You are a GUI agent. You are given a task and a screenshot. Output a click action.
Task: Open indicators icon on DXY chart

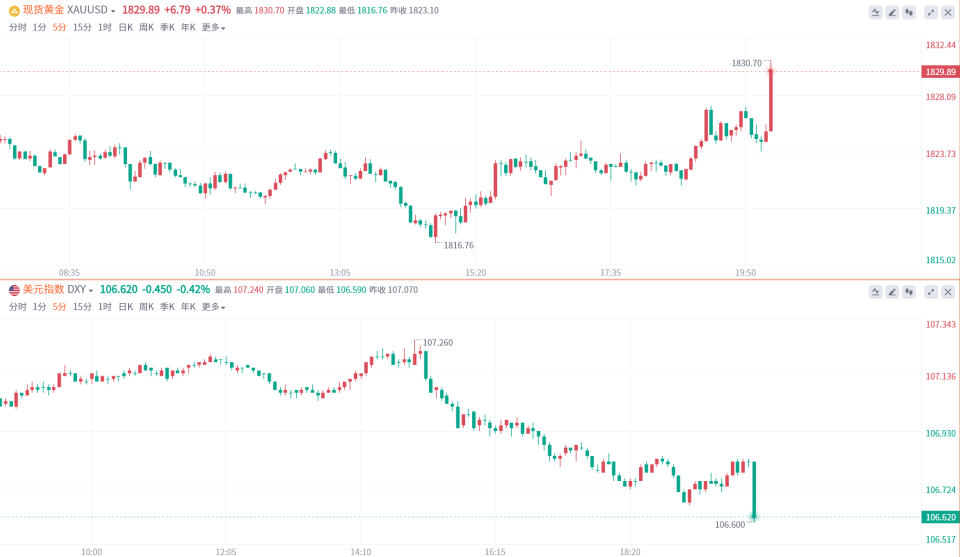(876, 292)
